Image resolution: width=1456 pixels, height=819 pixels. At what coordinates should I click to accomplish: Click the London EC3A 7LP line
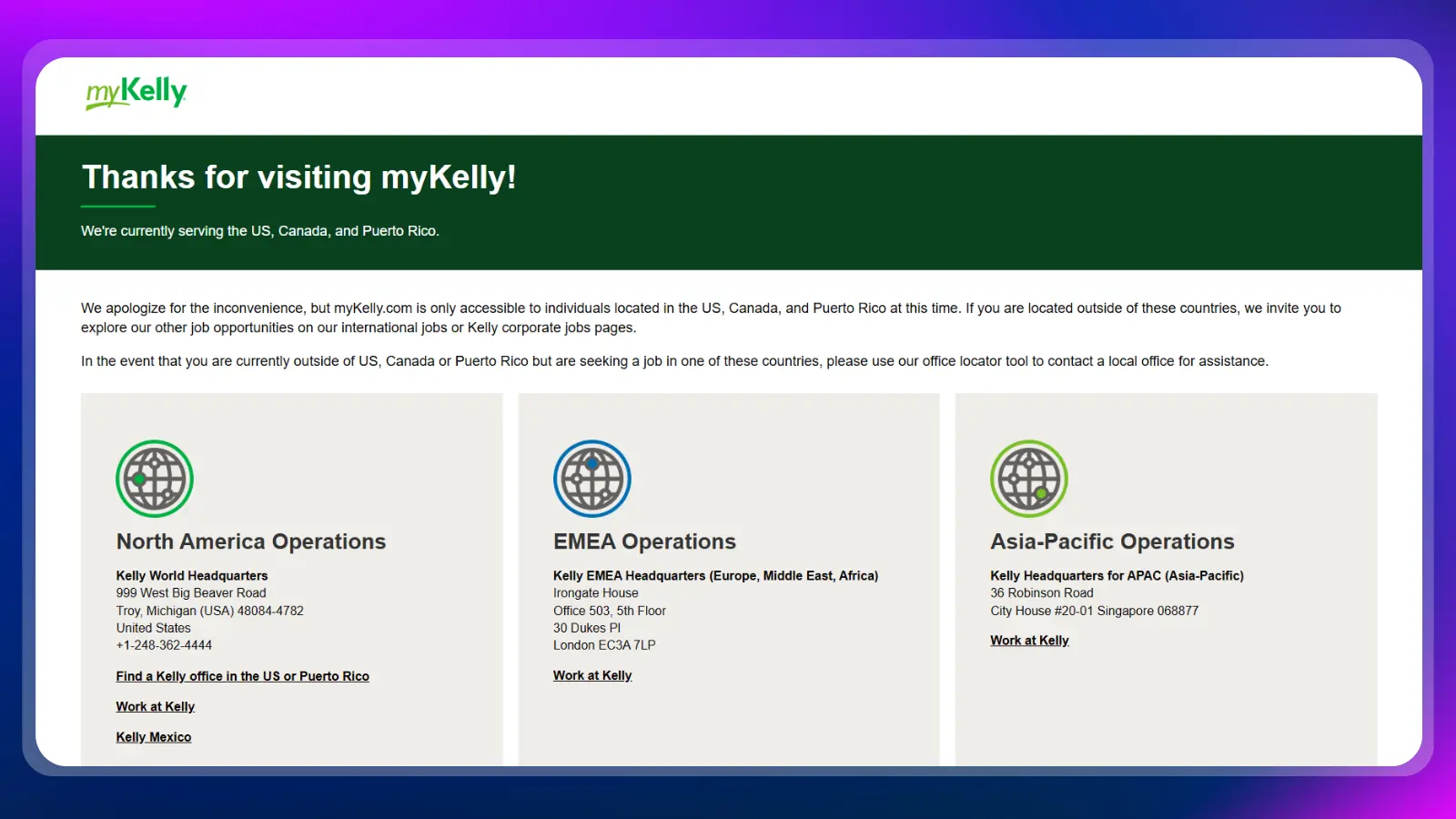[x=604, y=645]
